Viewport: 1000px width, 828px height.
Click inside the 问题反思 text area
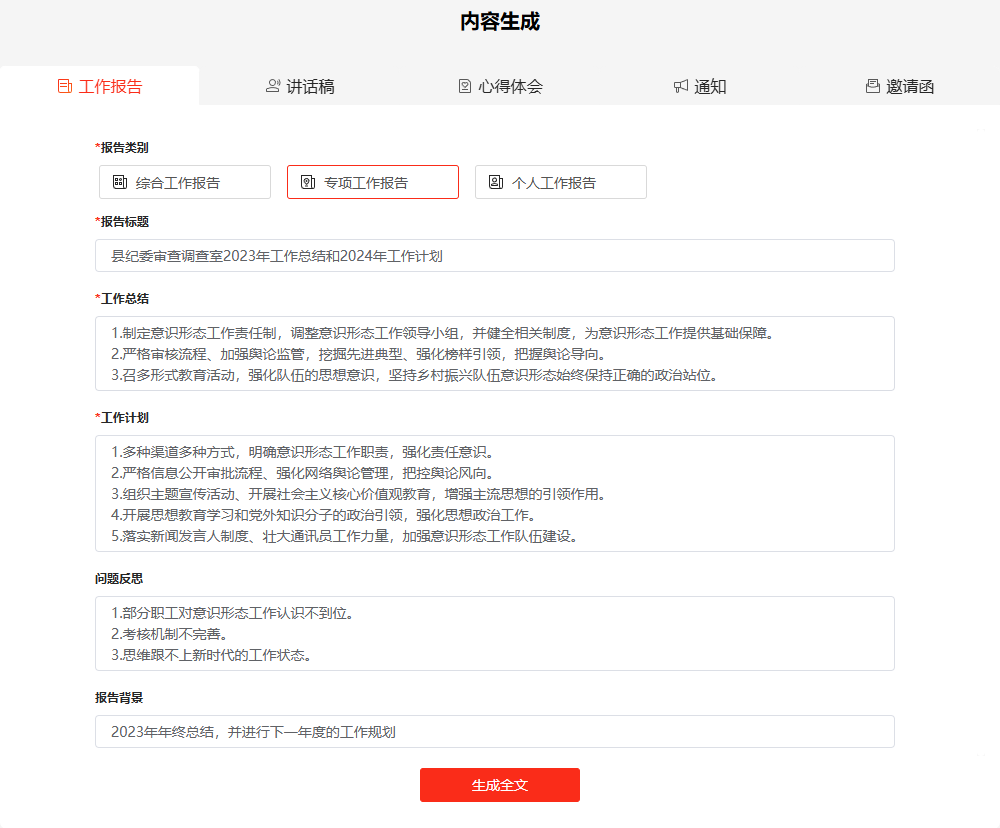495,633
